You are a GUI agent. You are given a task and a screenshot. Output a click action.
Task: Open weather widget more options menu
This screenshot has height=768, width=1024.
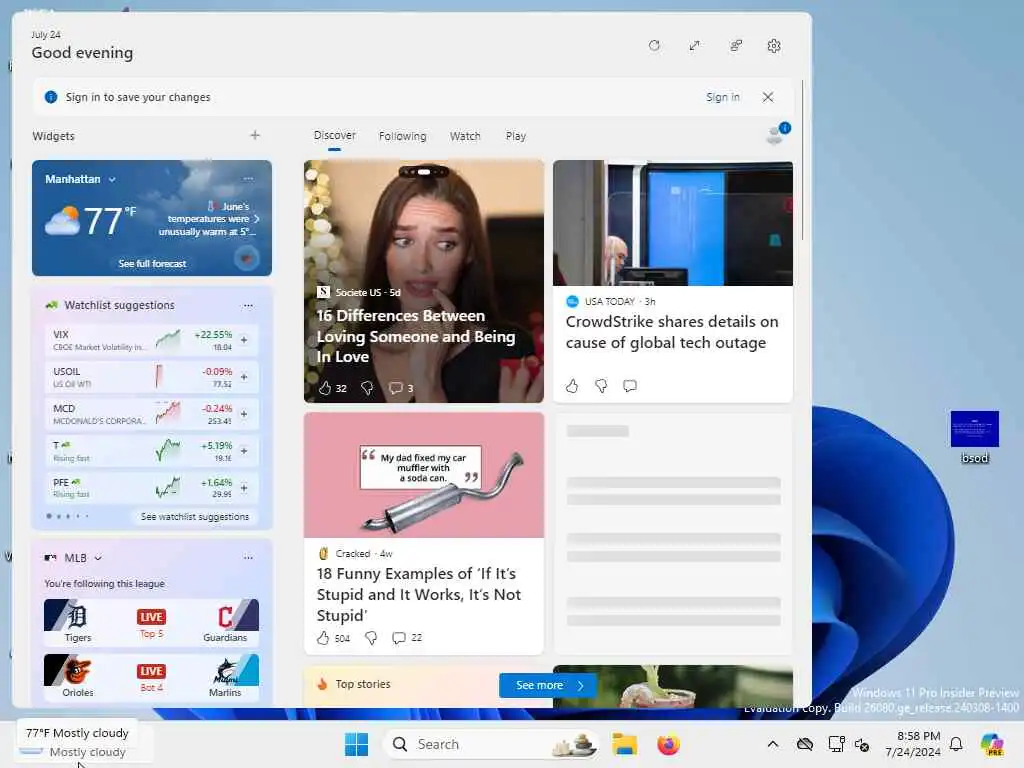pyautogui.click(x=248, y=178)
